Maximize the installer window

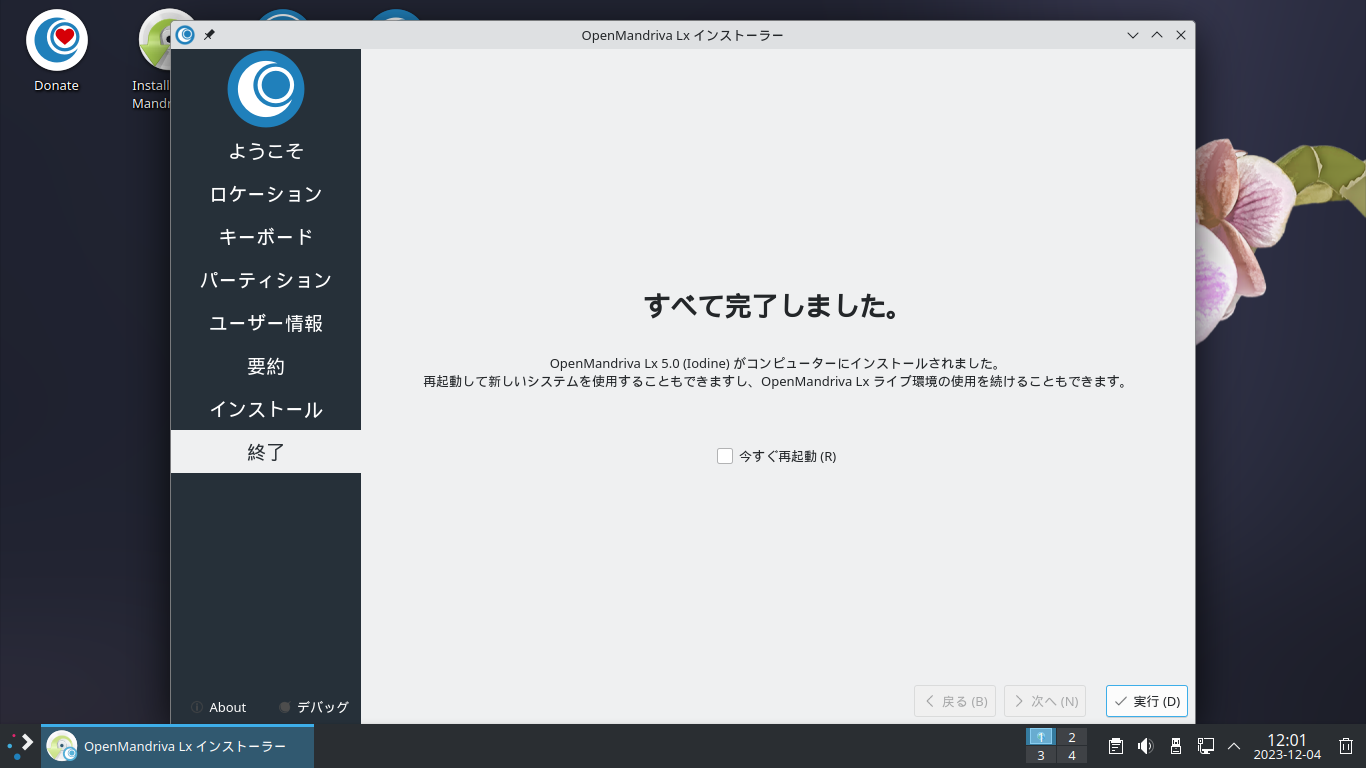1157,35
